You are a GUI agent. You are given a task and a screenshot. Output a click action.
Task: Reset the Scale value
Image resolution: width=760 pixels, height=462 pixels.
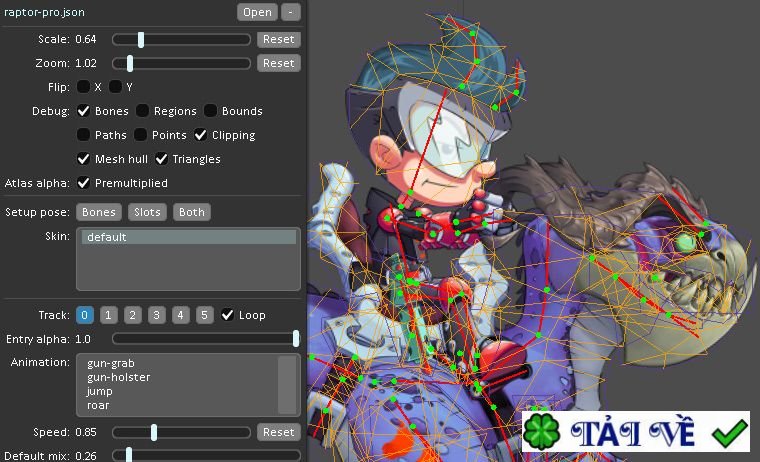point(279,39)
